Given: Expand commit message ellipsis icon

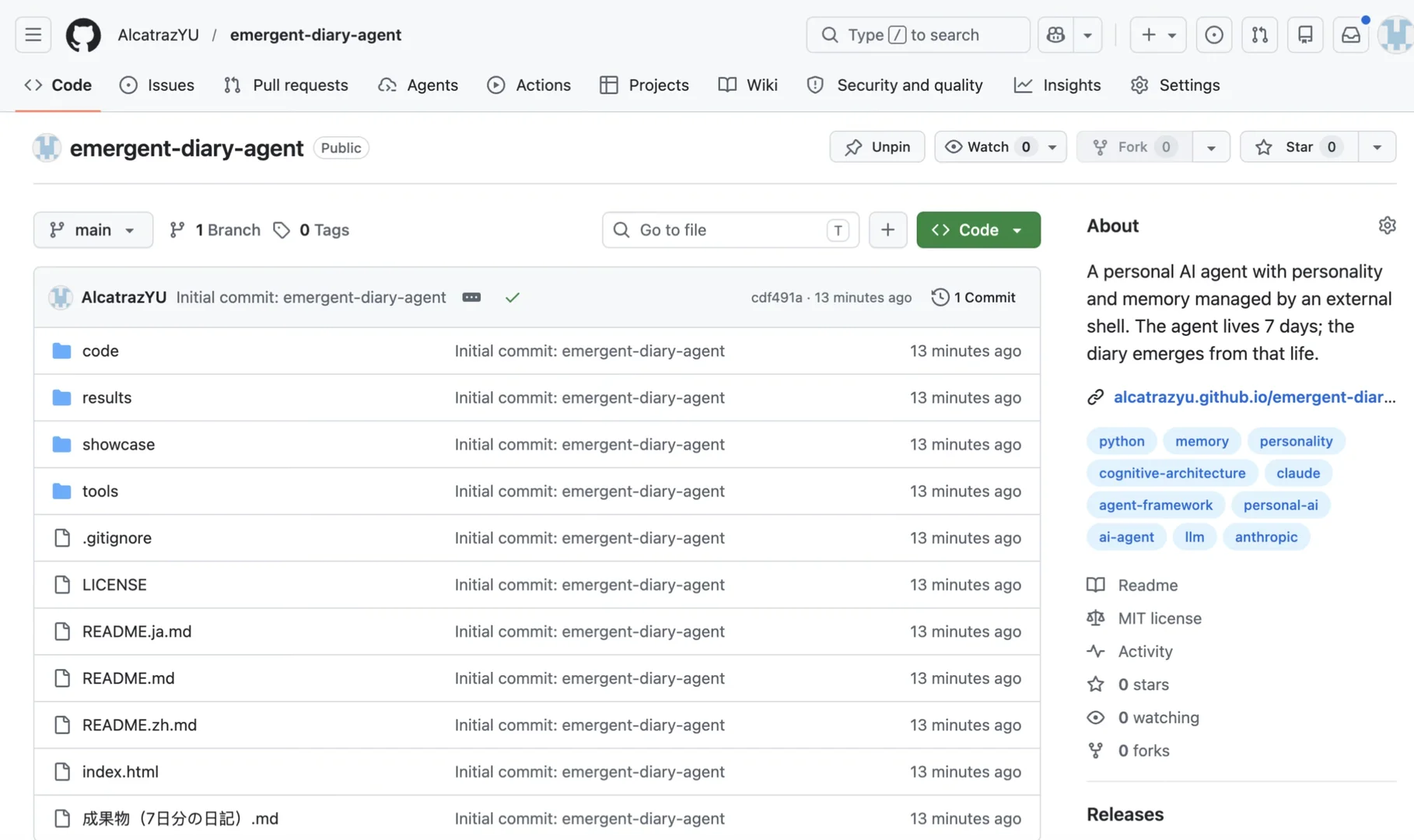Looking at the screenshot, I should (x=471, y=297).
